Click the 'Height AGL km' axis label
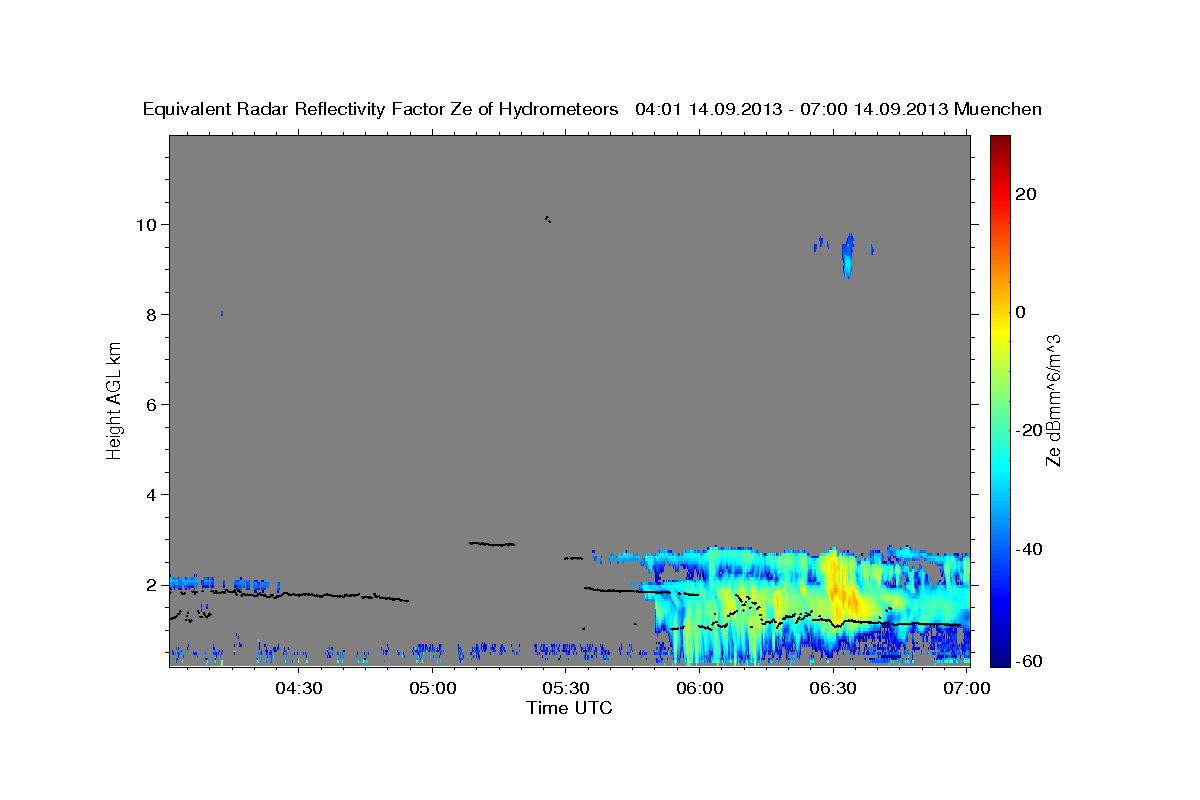Viewport: 1200px width, 800px height. 114,400
